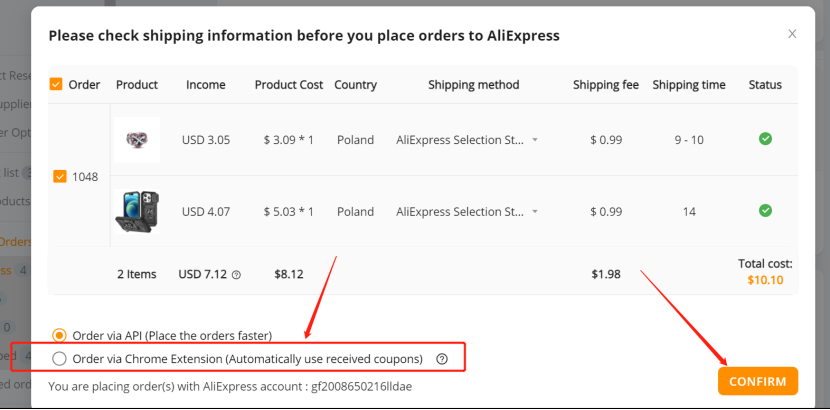Viewport: 830px width, 410px height.
Task: Click the help icon next to USD 7.12
Action: coord(237,275)
